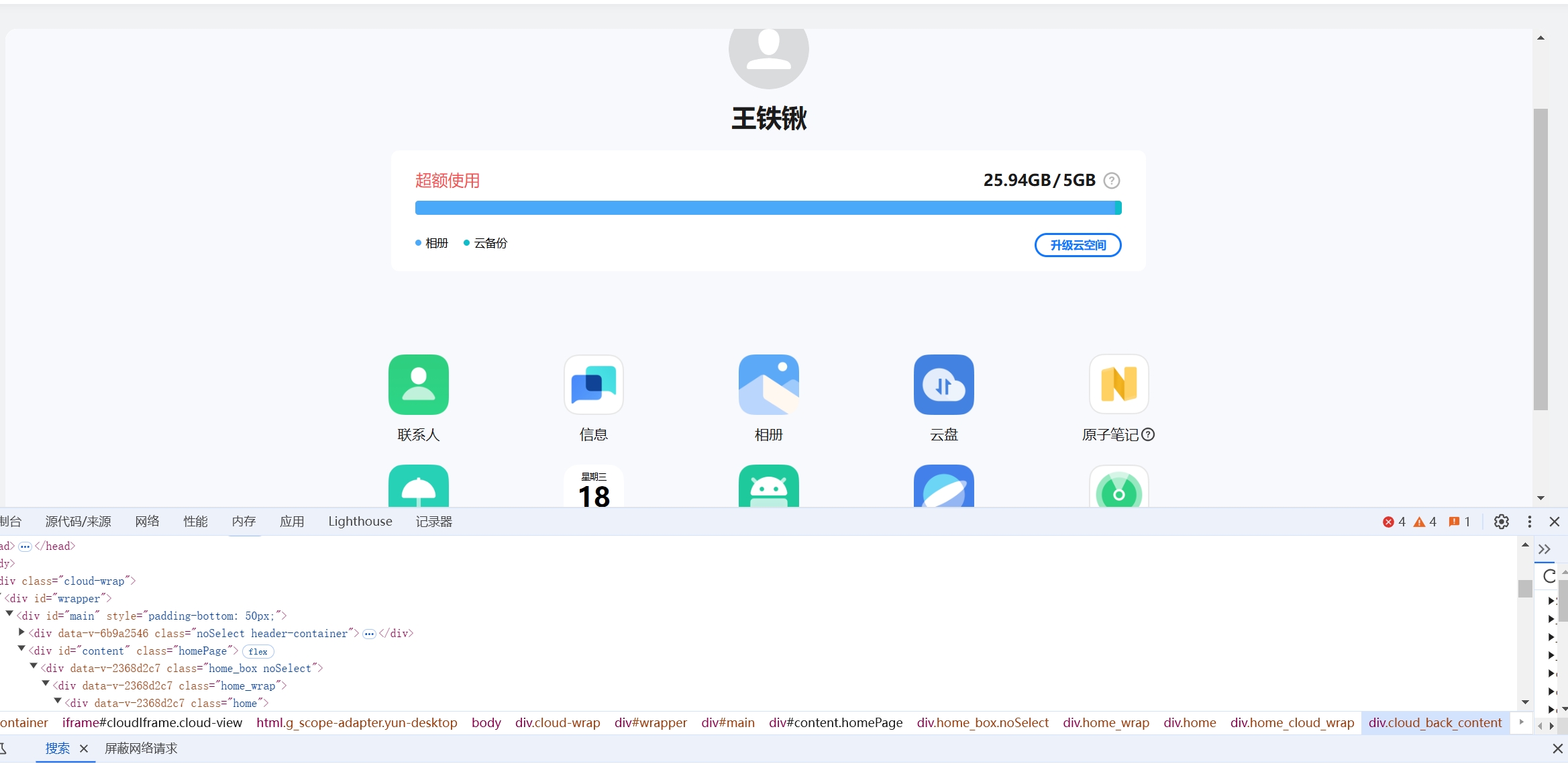Viewport: 1568px width, 764px height.
Task: Select div.home_wrap breadcrumb
Action: click(x=1106, y=723)
